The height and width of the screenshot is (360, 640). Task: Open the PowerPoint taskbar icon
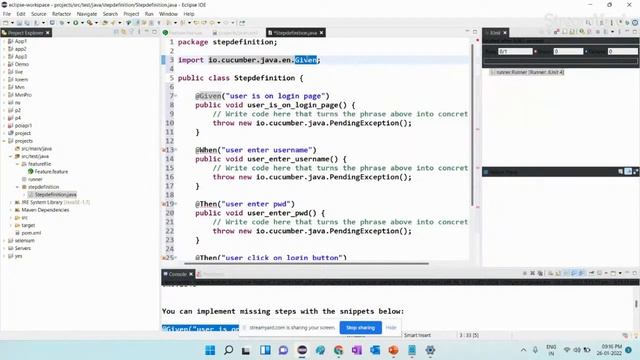point(393,350)
